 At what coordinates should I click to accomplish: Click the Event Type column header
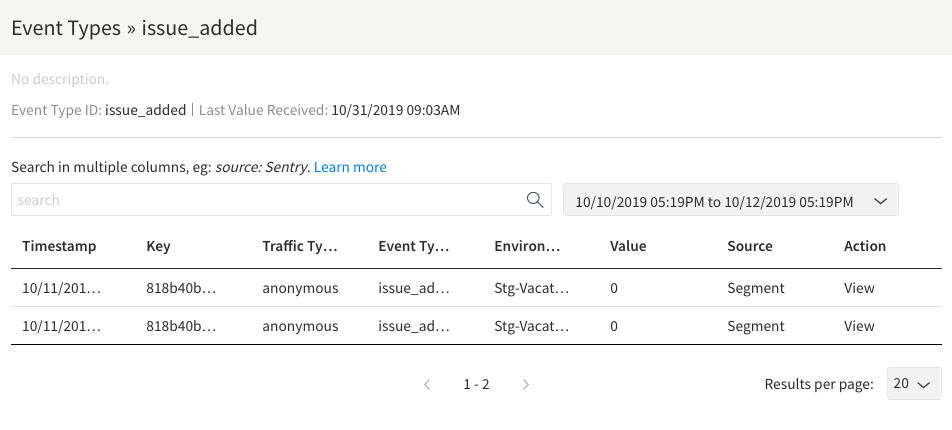click(x=414, y=246)
